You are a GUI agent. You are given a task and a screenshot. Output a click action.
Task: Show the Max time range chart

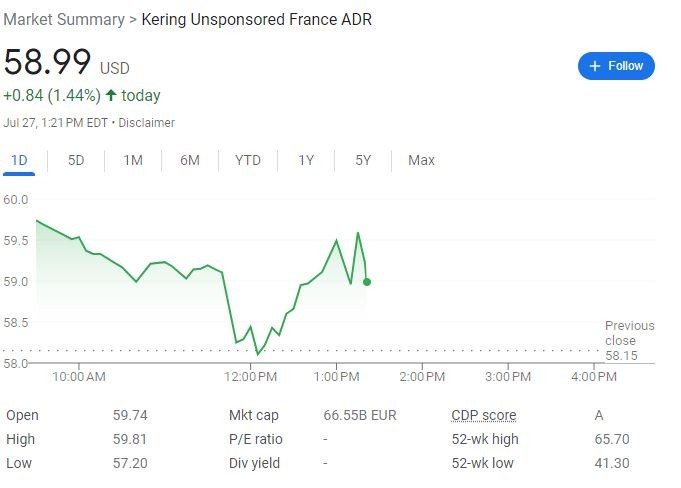coord(421,160)
